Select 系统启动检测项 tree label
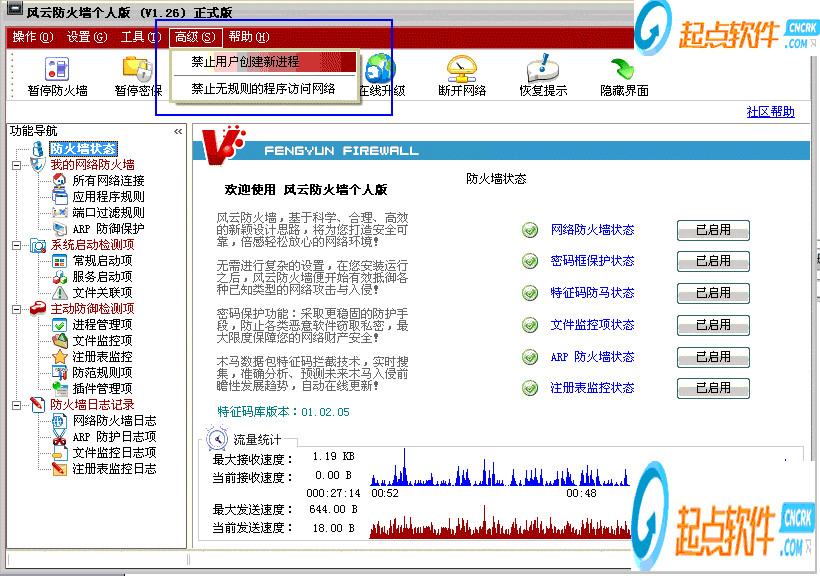 coord(92,245)
